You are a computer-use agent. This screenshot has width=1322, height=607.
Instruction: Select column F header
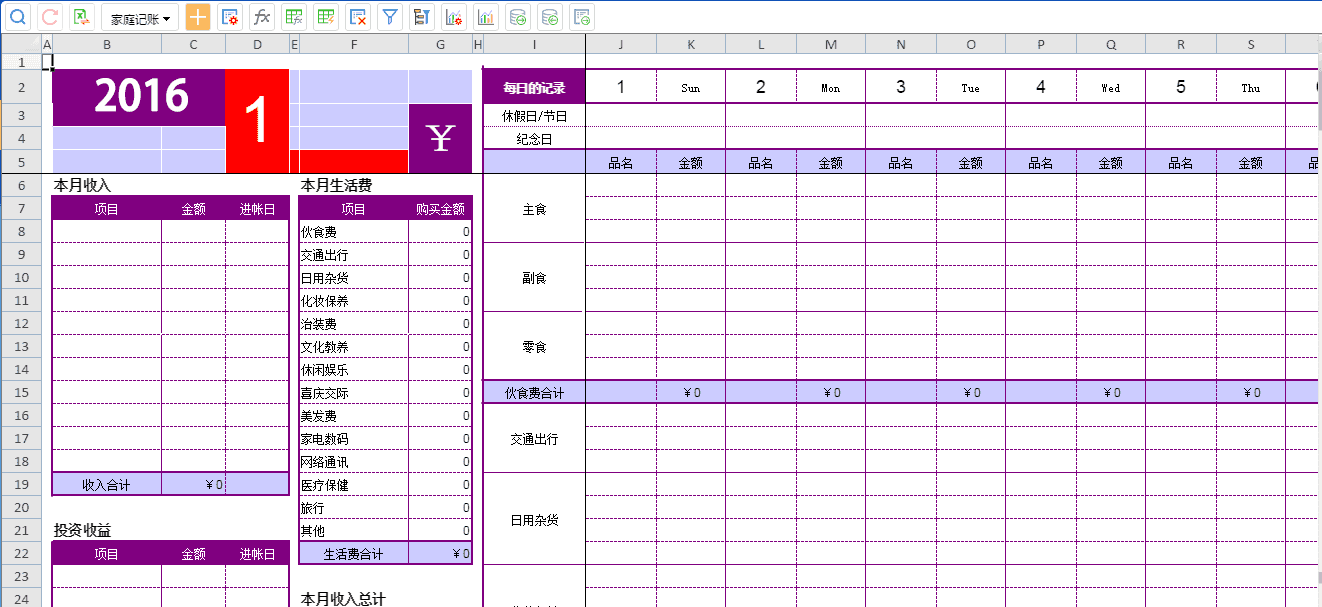point(354,44)
